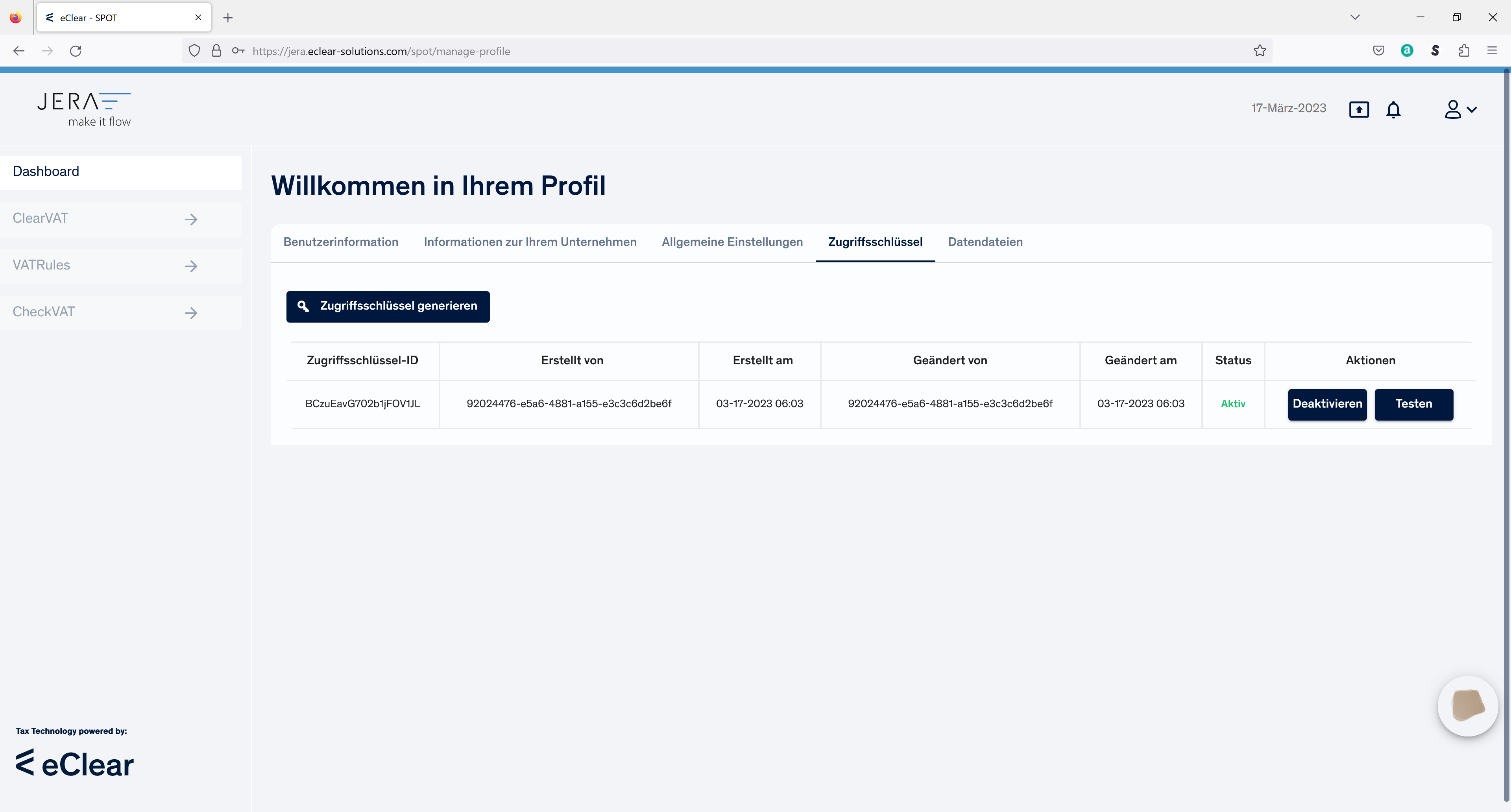Screen dimensions: 1511x812
Task: Open the upload icon in header
Action: [1358, 110]
